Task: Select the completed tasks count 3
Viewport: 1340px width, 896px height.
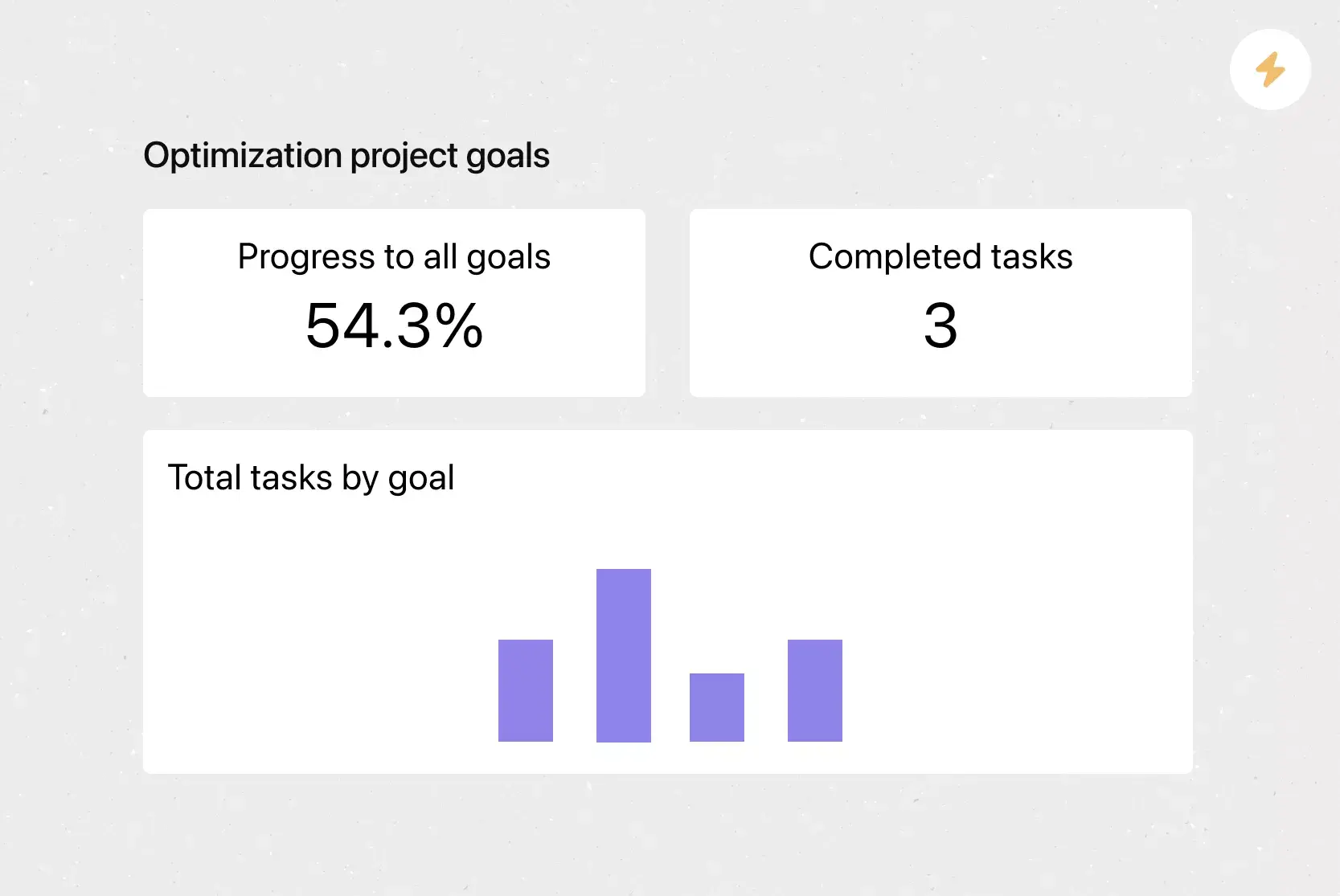Action: [940, 326]
